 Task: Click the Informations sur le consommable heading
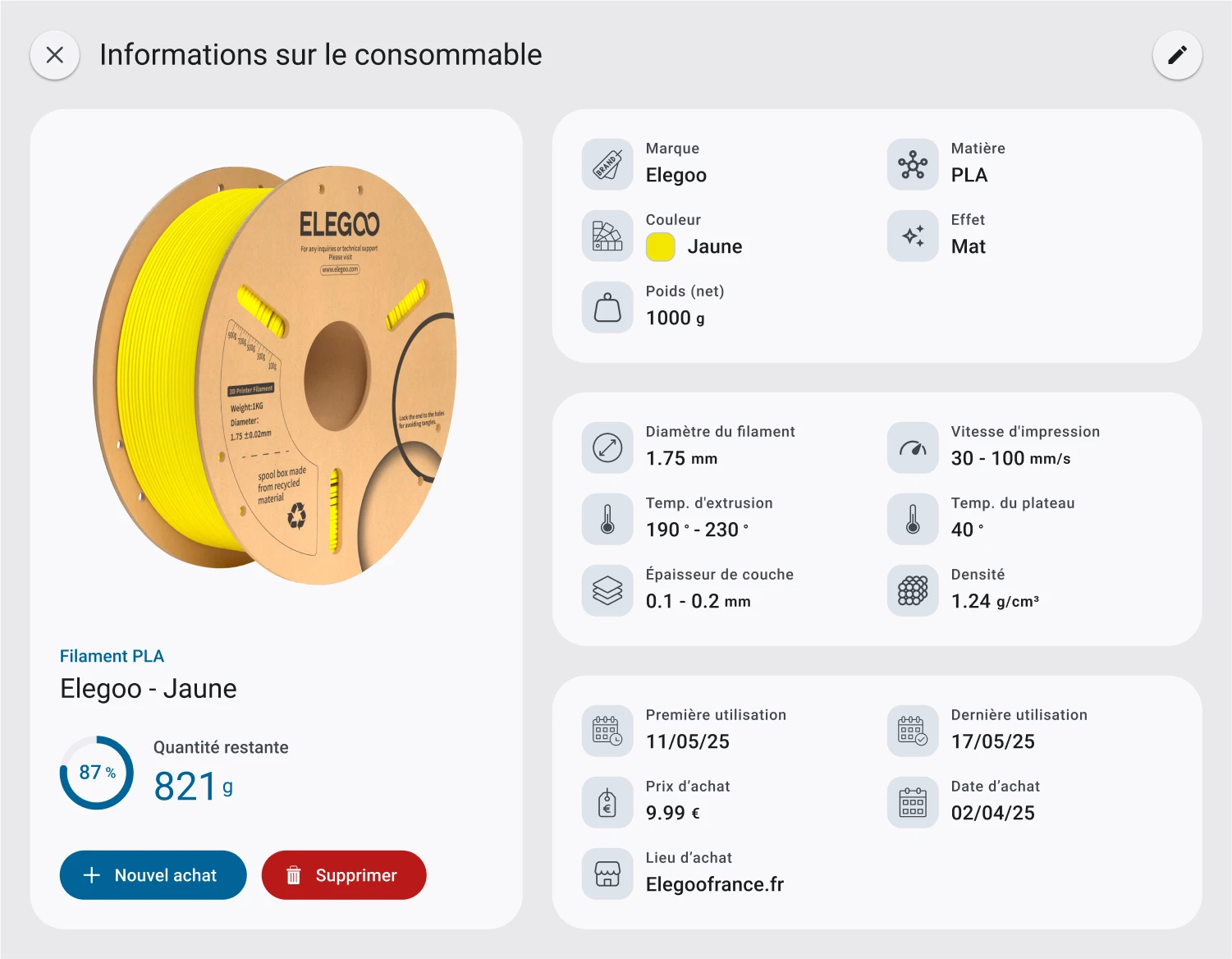(x=321, y=55)
